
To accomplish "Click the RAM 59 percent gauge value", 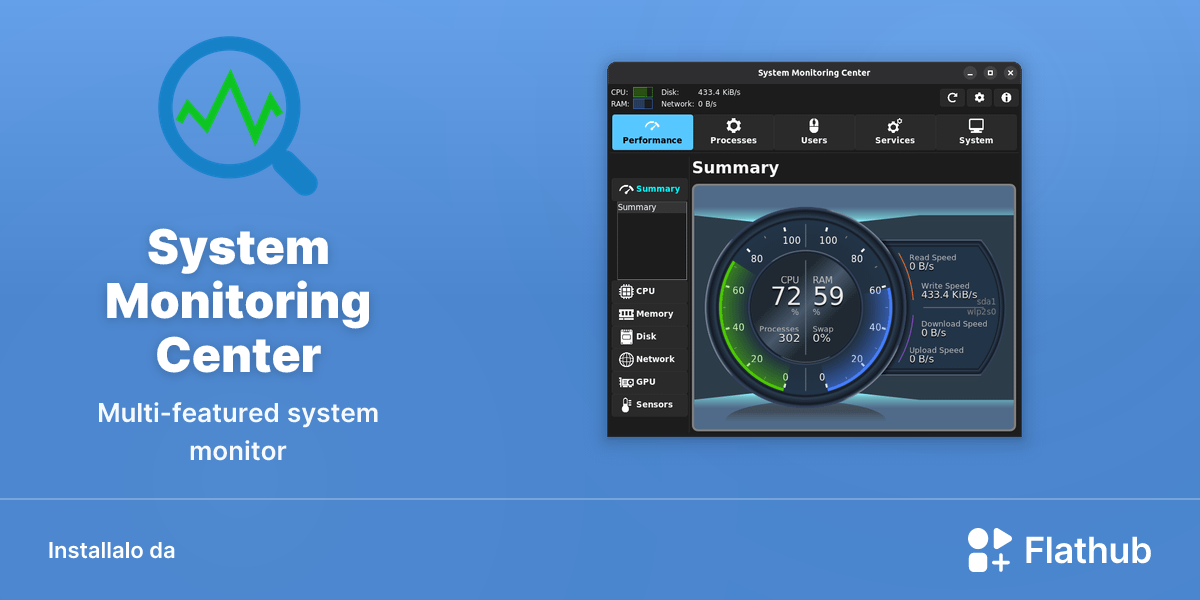I will click(828, 297).
